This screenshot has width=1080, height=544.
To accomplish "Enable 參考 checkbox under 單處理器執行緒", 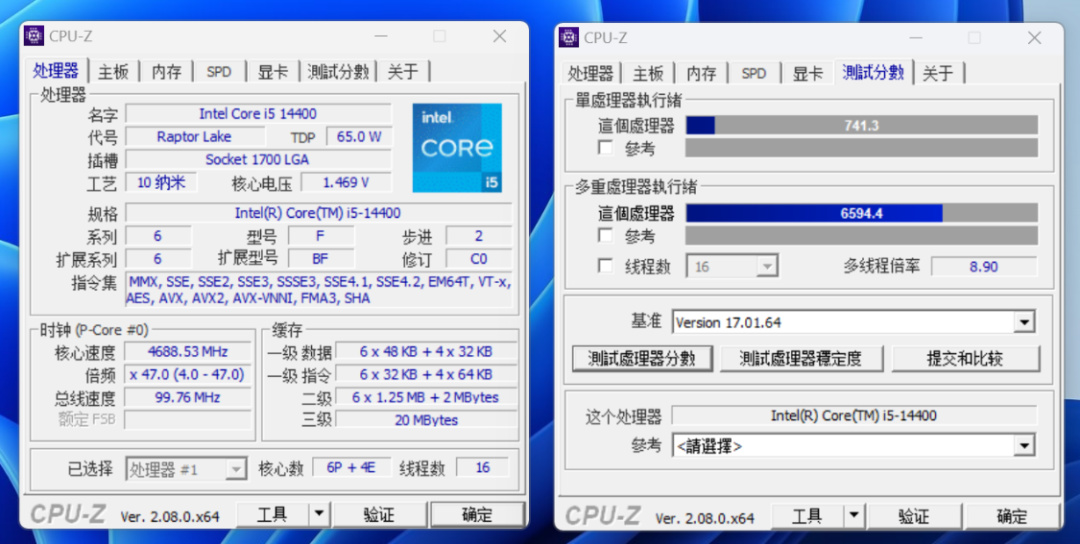I will click(605, 148).
